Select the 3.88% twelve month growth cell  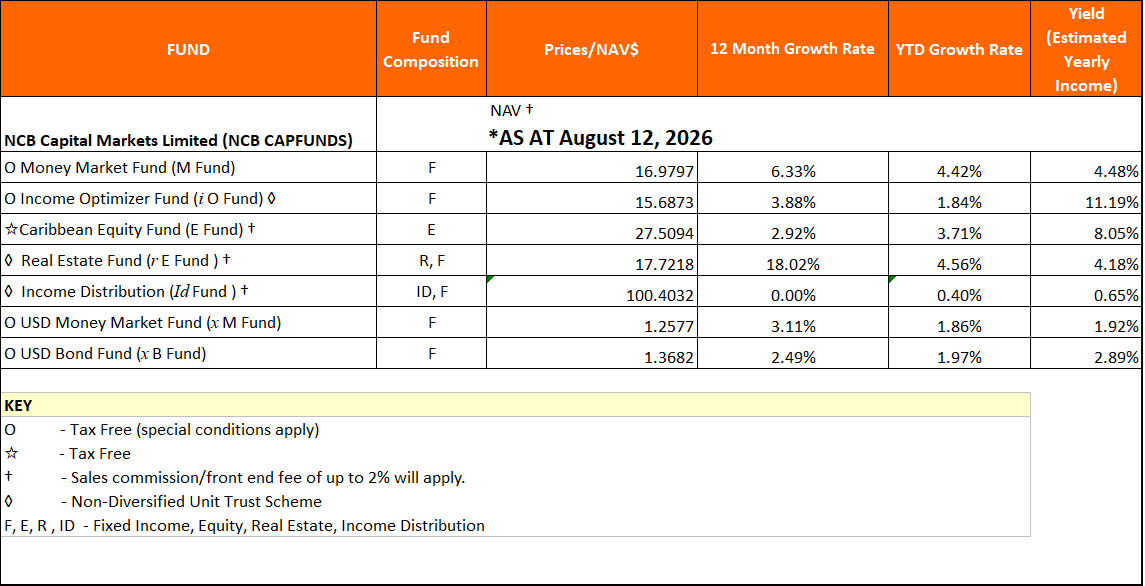point(793,198)
